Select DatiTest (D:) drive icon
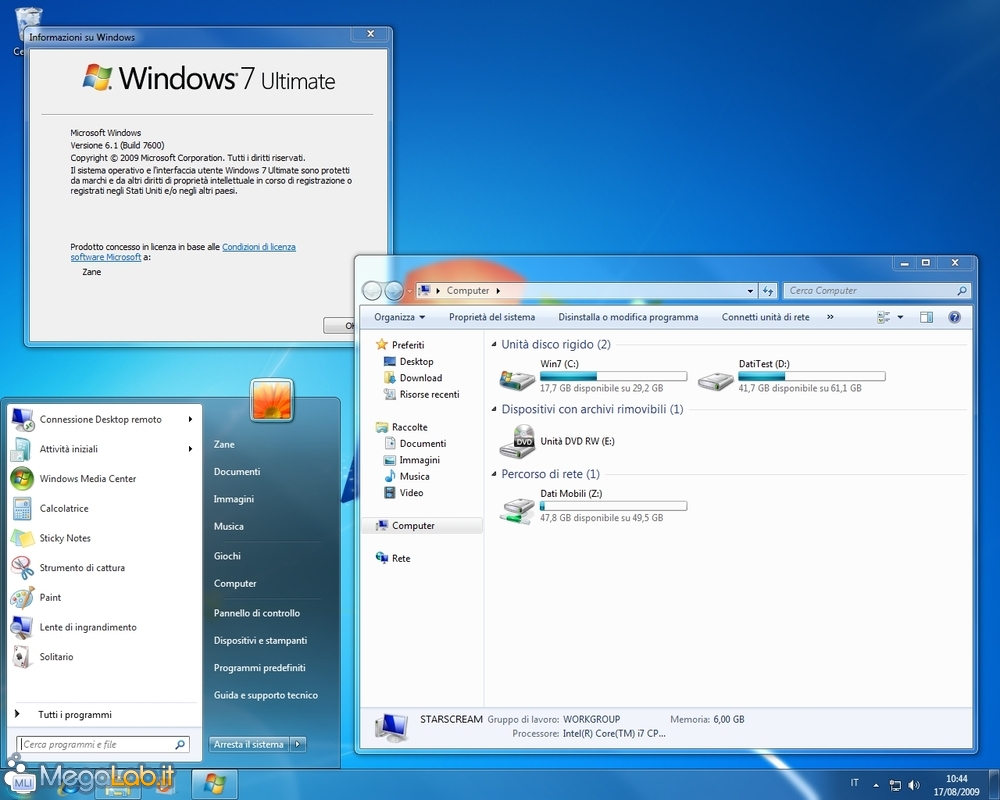Viewport: 1000px width, 800px height. 716,381
